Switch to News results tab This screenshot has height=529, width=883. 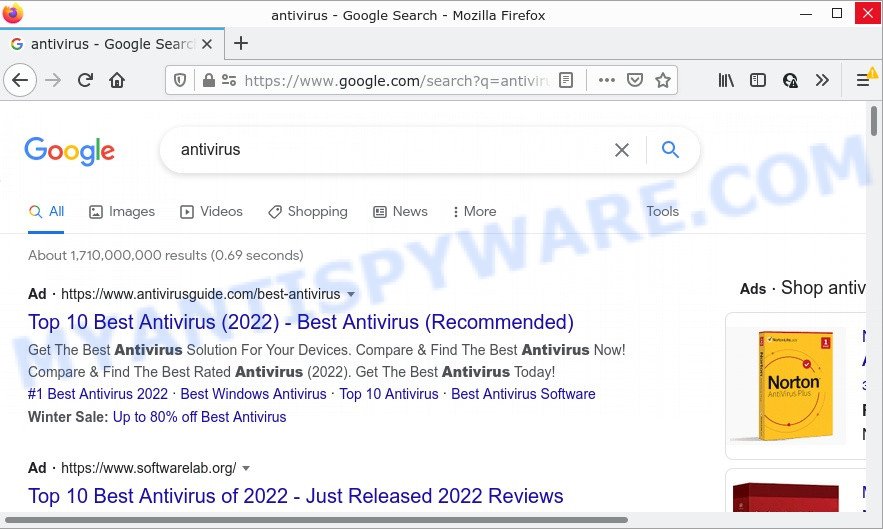(x=400, y=212)
